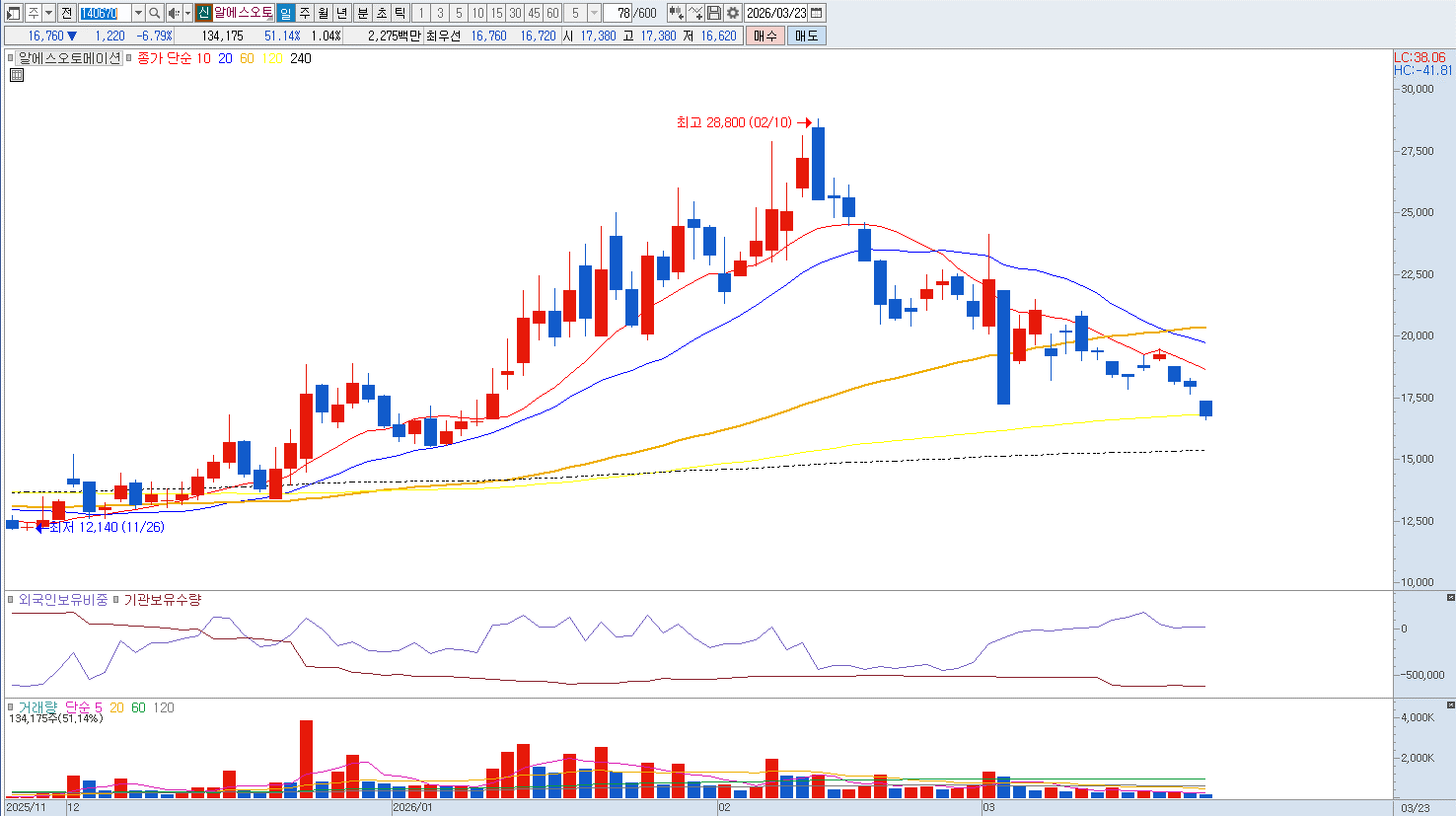1456x816 pixels.
Task: Switch to the minute (분) chart period
Action: pyautogui.click(x=362, y=13)
